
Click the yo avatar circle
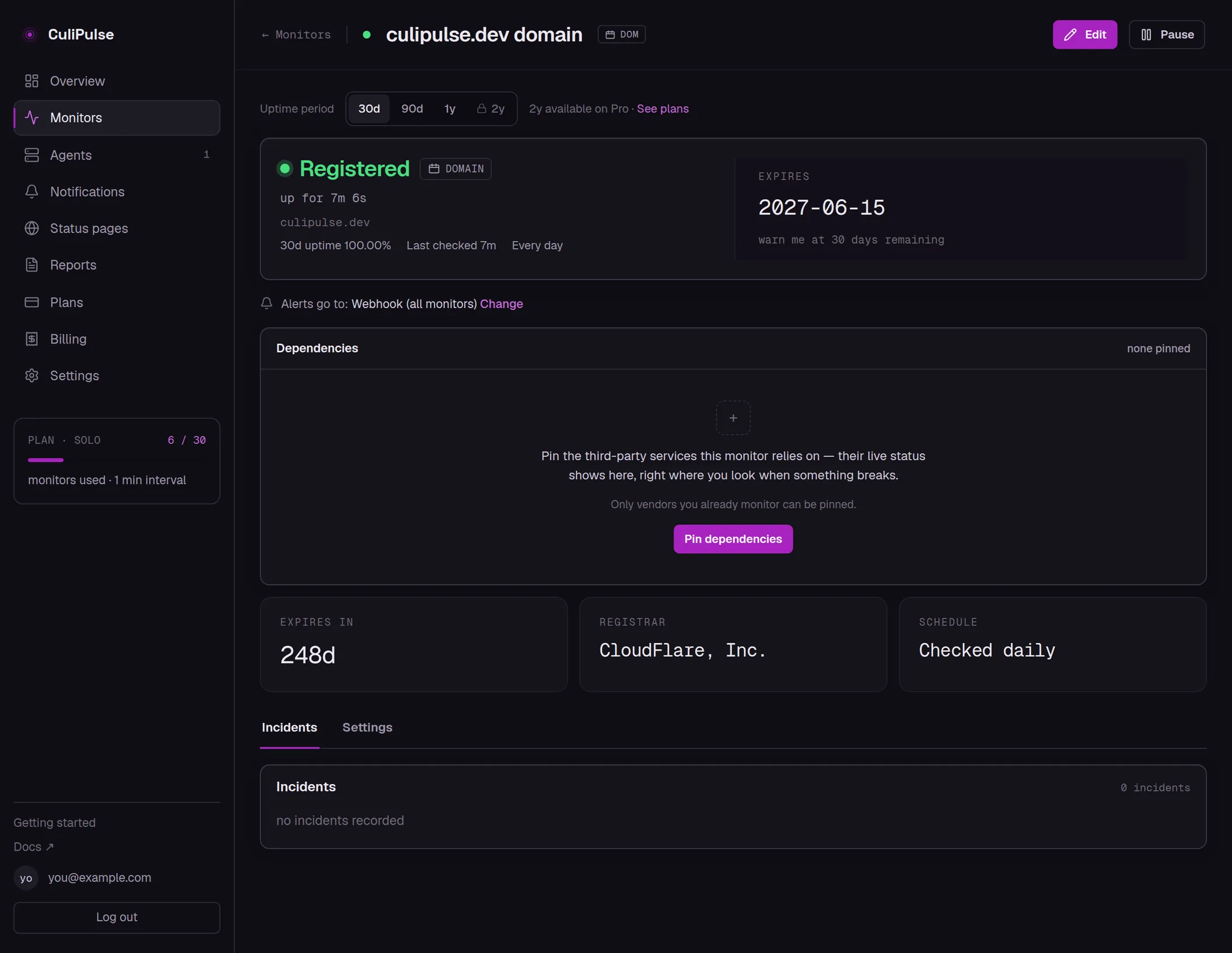pyautogui.click(x=26, y=877)
